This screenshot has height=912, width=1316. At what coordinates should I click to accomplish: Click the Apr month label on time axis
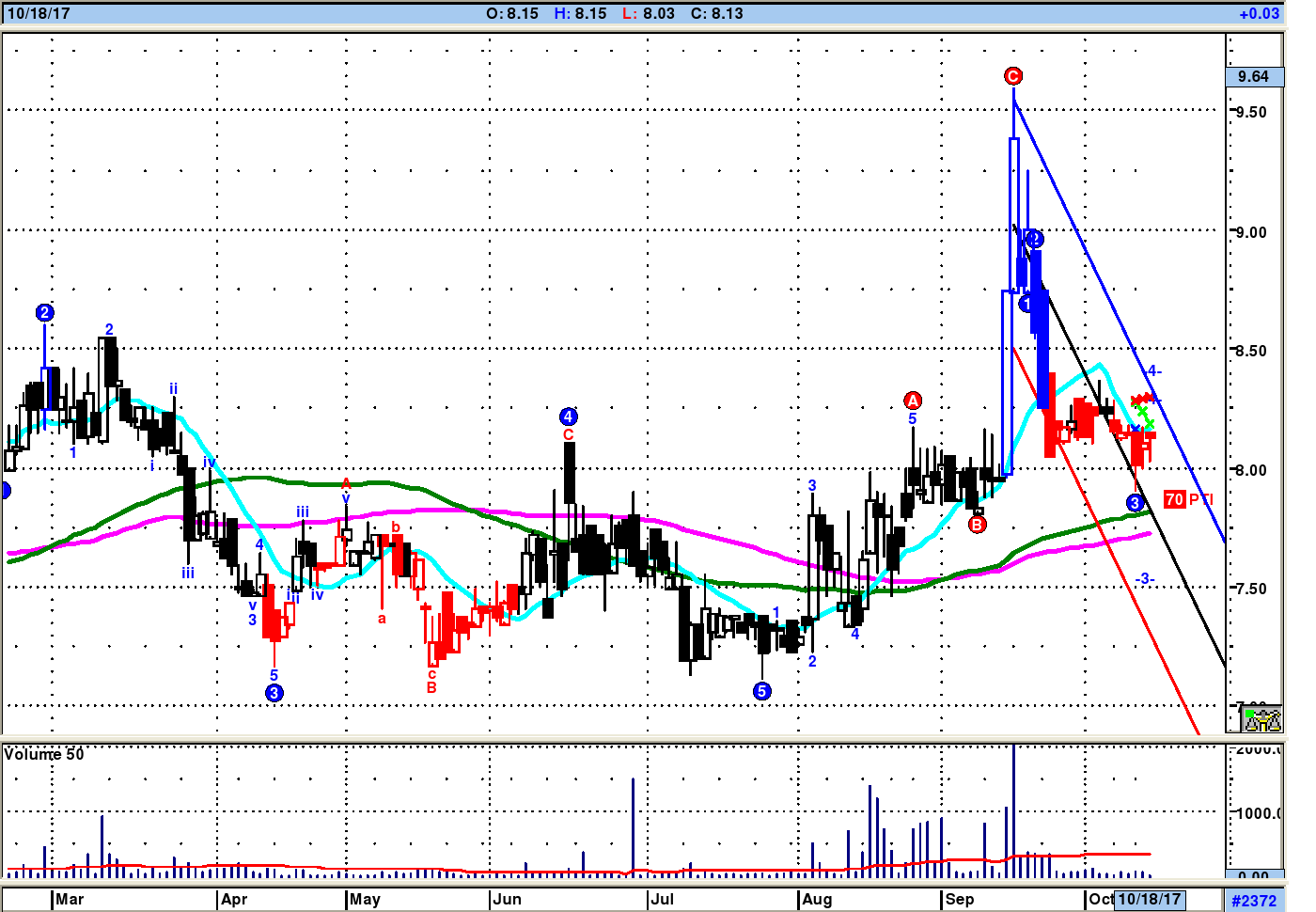tap(234, 899)
